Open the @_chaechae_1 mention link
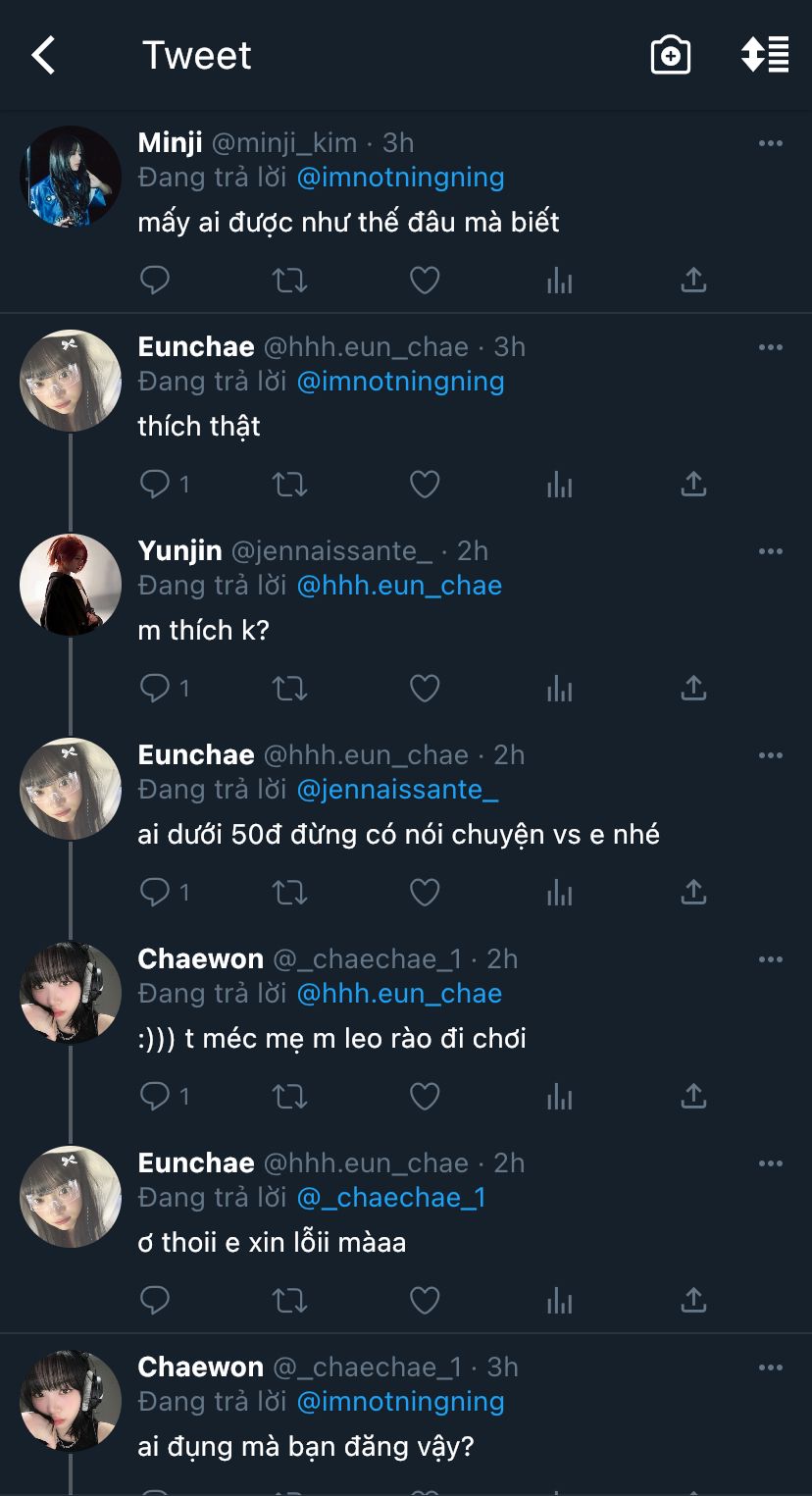 click(391, 1198)
